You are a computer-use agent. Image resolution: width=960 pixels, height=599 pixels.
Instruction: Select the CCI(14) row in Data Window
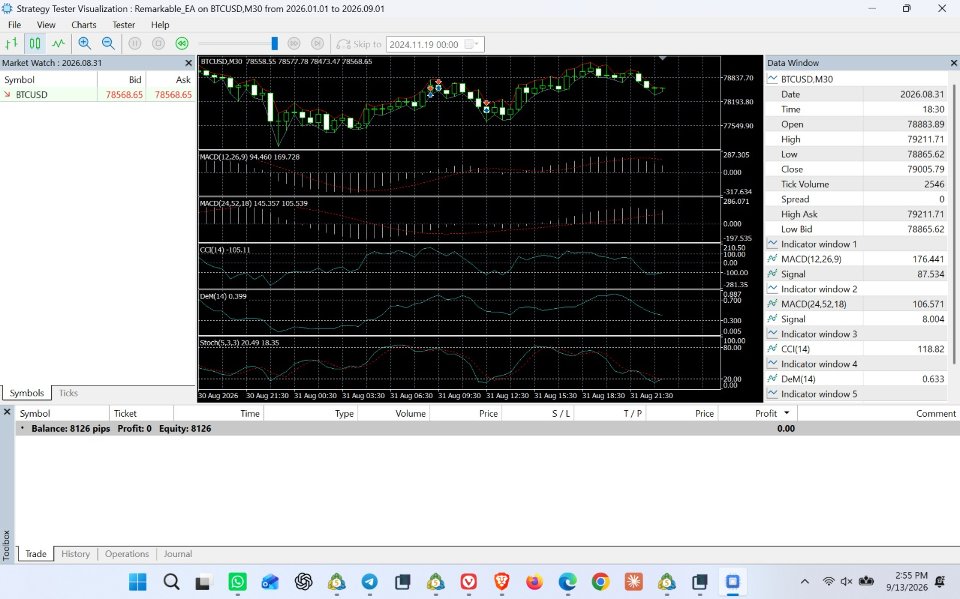[x=857, y=349]
